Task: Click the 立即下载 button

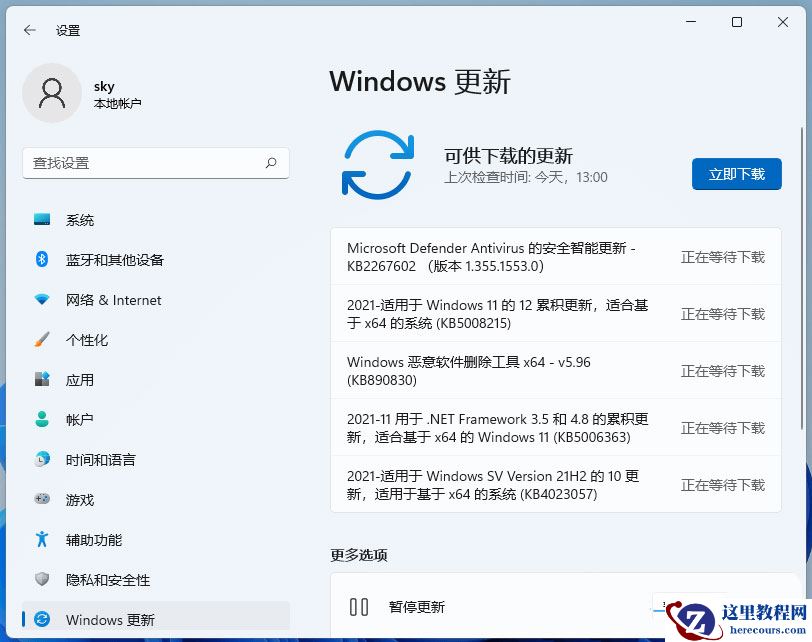Action: click(x=737, y=174)
